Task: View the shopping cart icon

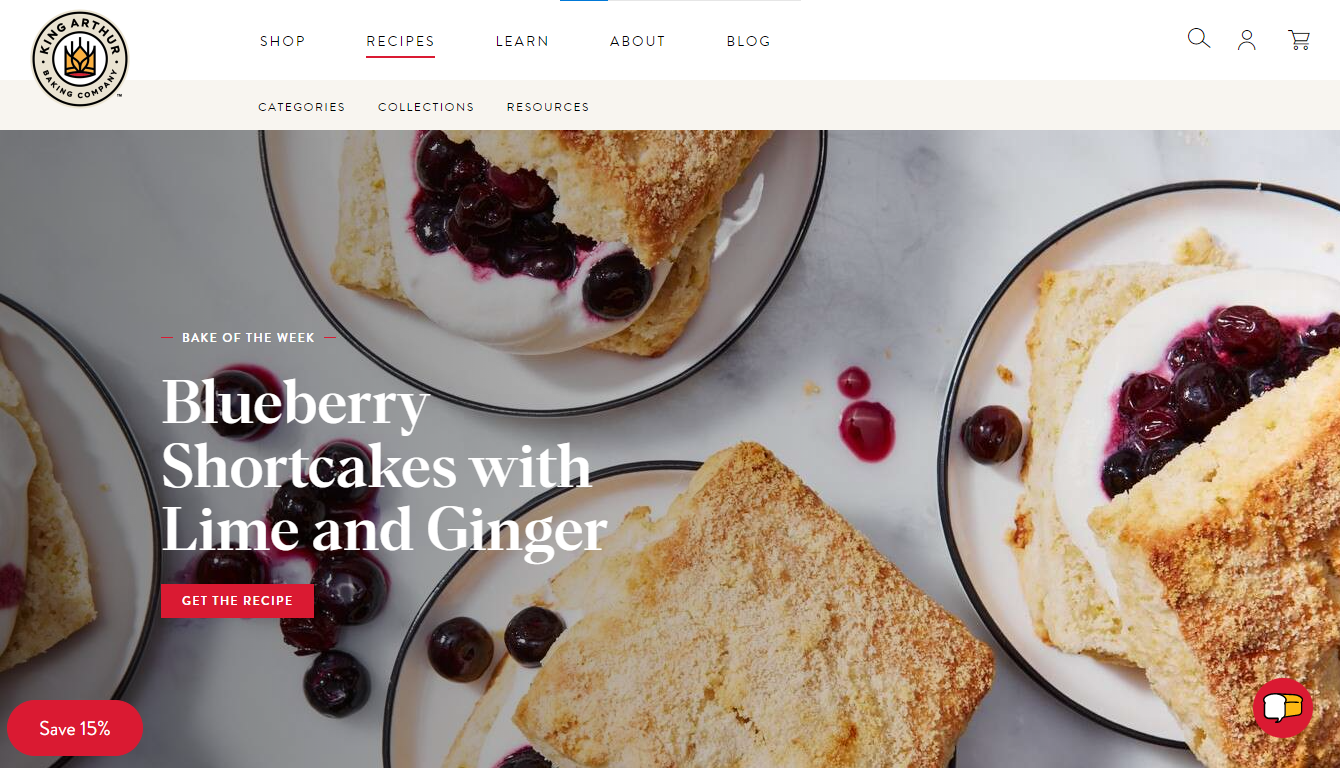Action: point(1299,40)
